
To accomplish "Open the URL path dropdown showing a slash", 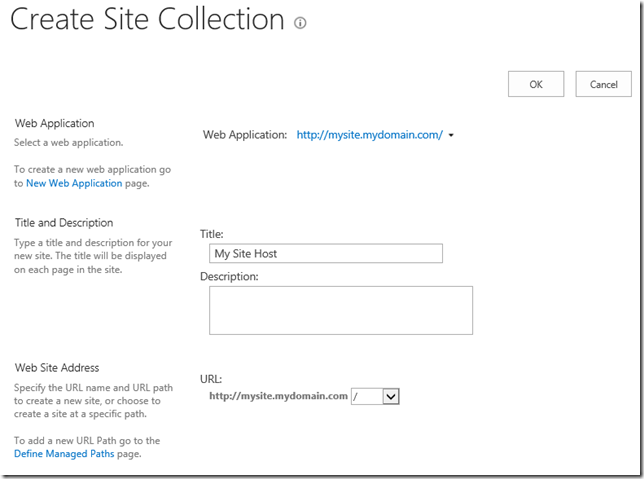I will 391,397.
